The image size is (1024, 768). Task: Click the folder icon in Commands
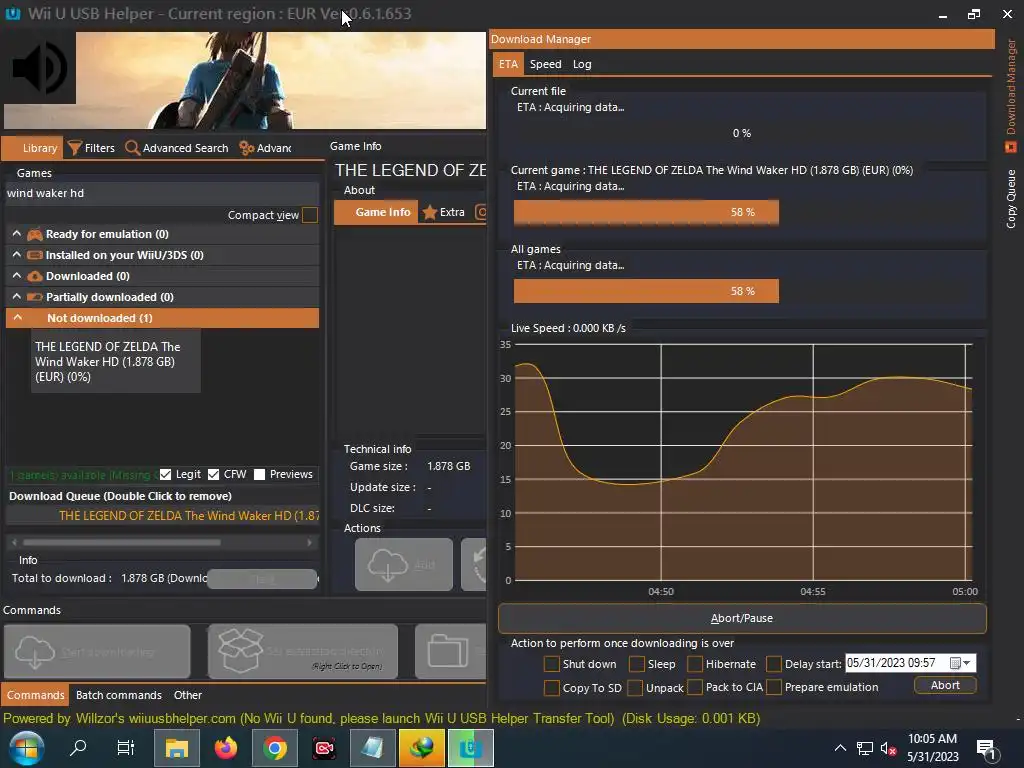[x=447, y=650]
